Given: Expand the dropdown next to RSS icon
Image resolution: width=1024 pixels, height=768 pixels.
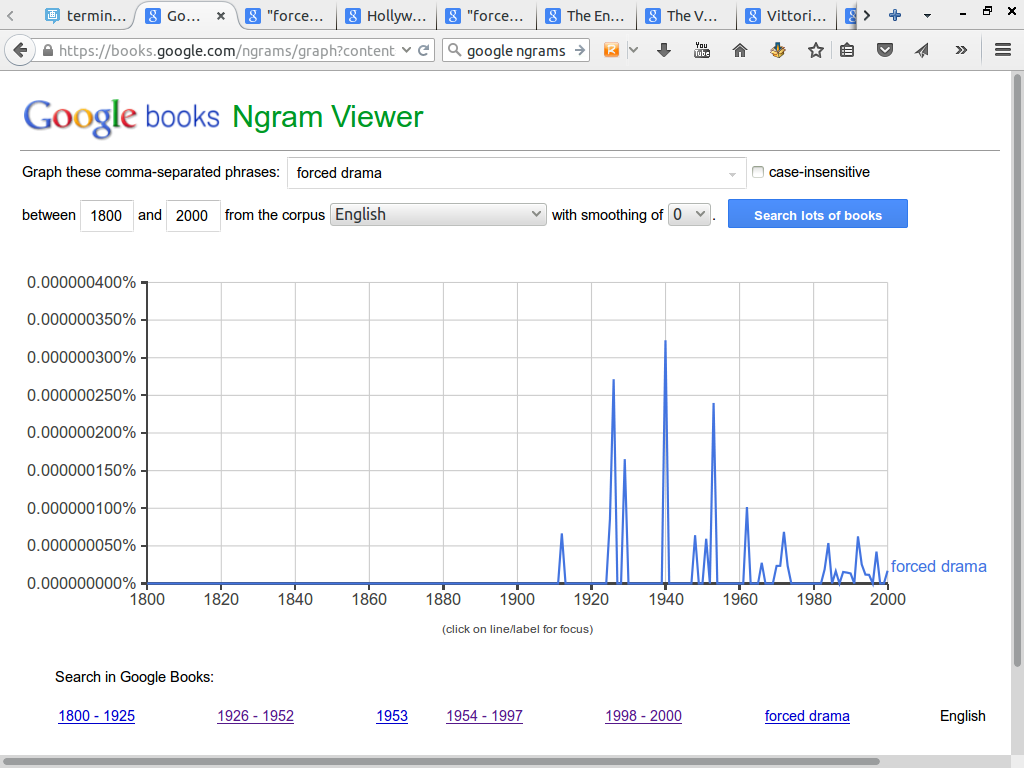Looking at the screenshot, I should click(633, 50).
